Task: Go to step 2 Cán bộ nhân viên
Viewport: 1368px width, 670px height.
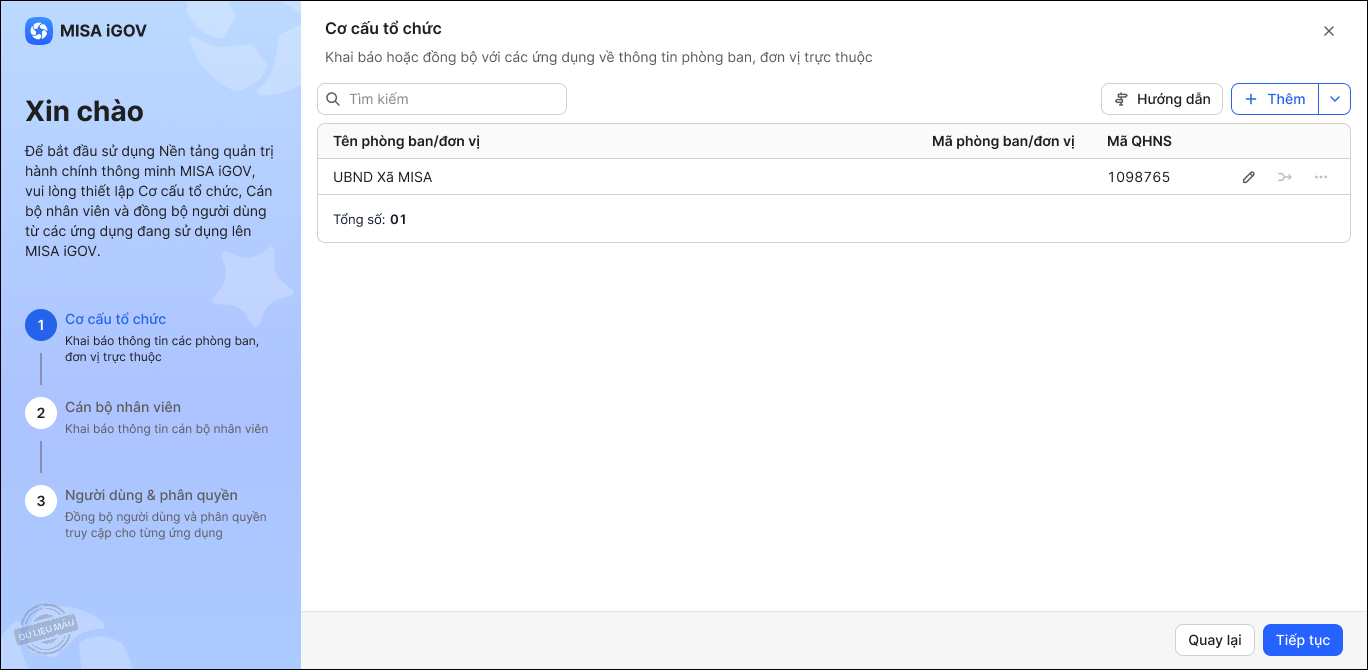Action: pos(123,407)
